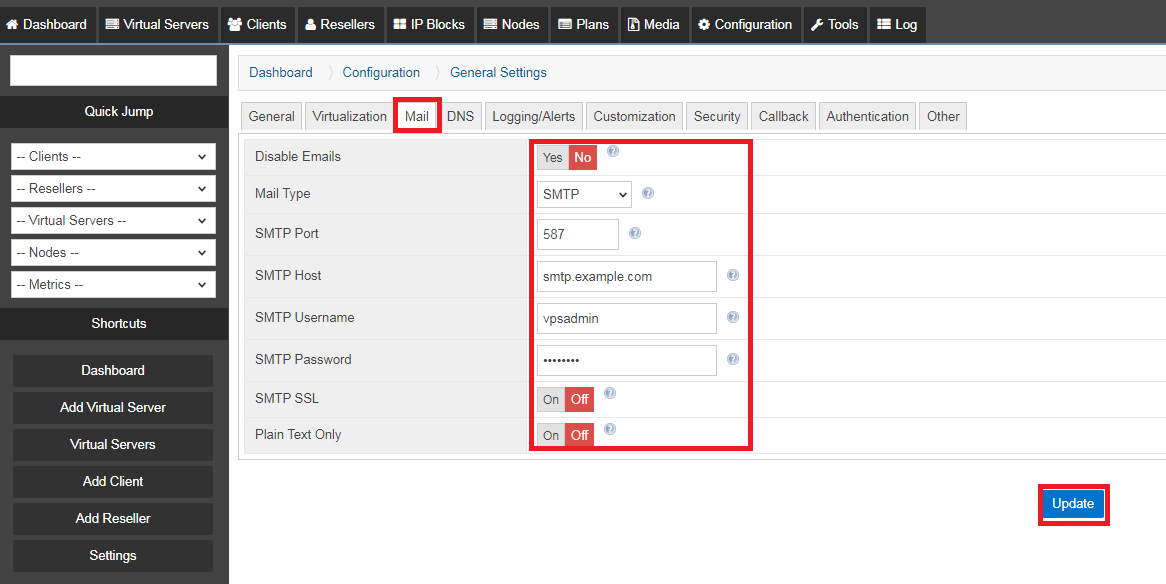
Task: Click the help icon next to Plain Text Only
Action: click(610, 429)
